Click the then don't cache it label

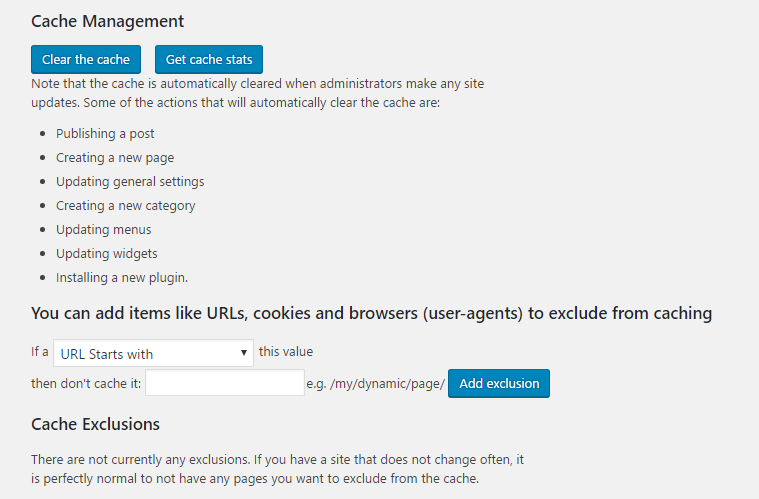pyautogui.click(x=86, y=383)
